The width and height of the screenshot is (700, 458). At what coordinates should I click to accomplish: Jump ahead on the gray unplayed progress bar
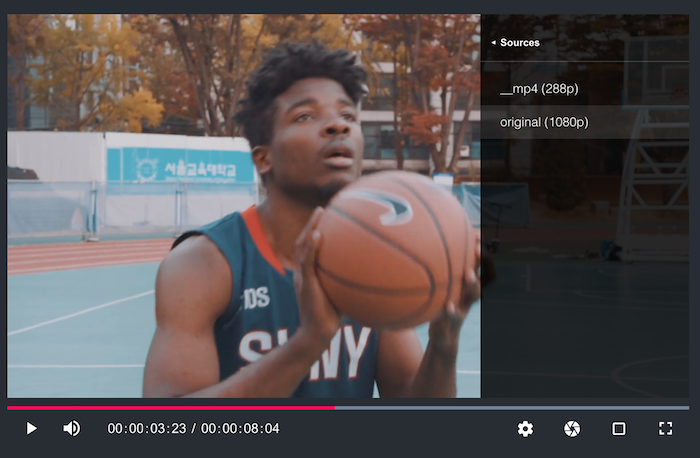pyautogui.click(x=510, y=407)
